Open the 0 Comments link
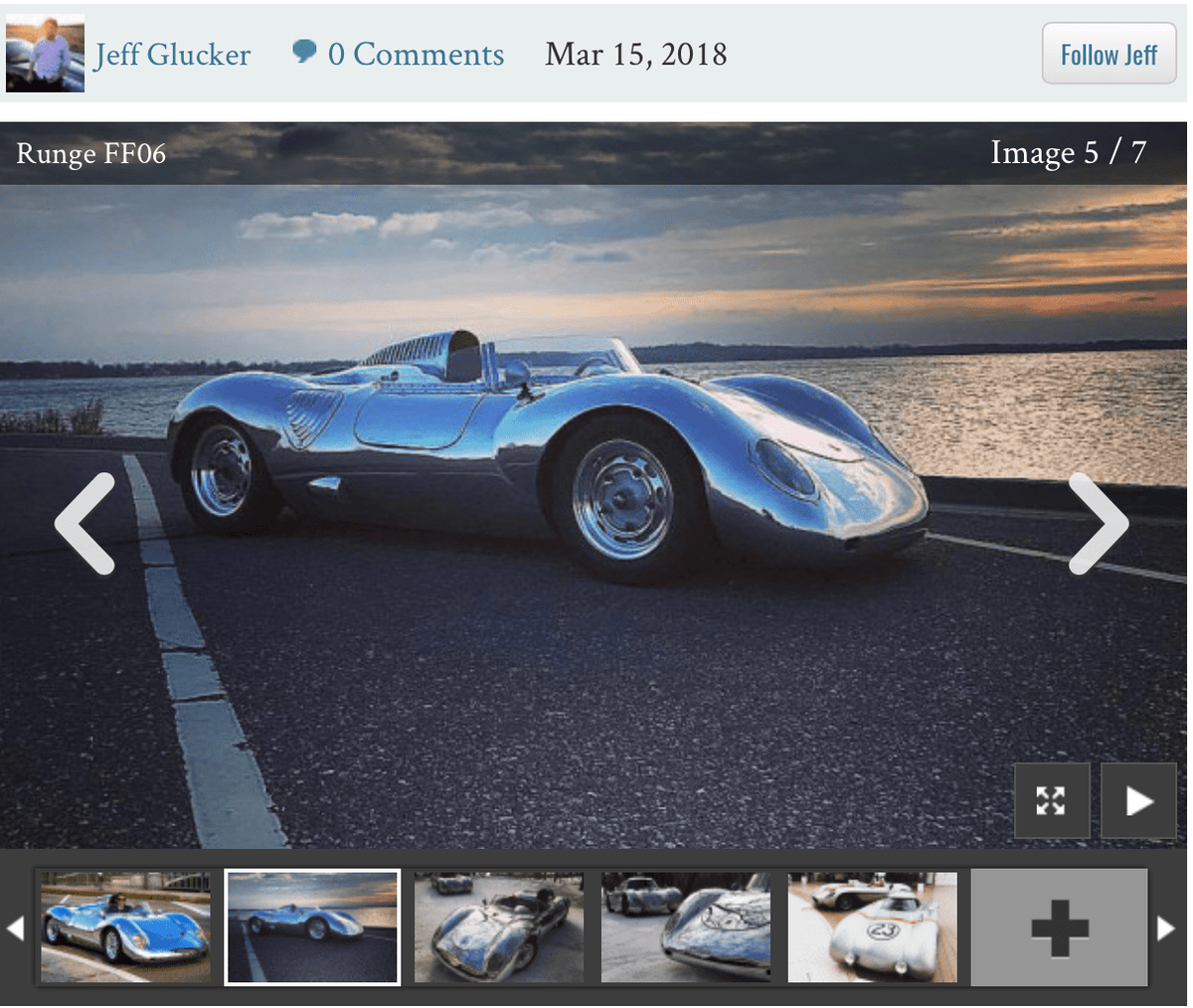Image resolution: width=1193 pixels, height=1008 pixels. click(x=416, y=55)
